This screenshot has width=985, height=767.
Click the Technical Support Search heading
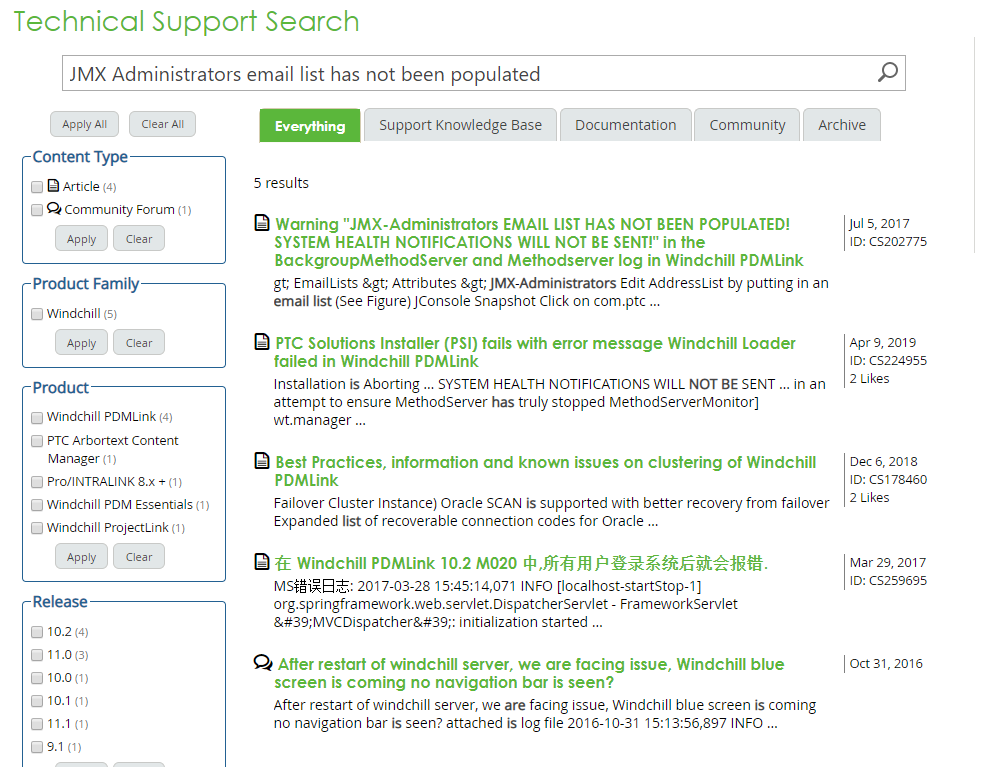[186, 21]
